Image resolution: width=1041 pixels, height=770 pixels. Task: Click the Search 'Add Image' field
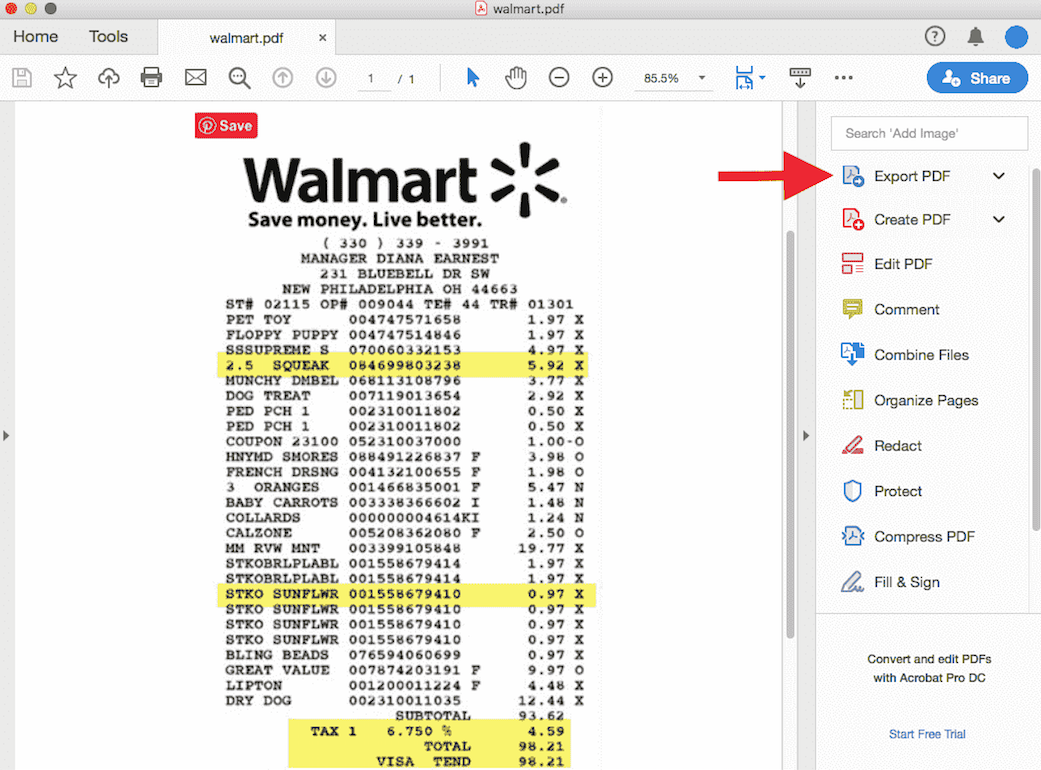click(x=929, y=133)
